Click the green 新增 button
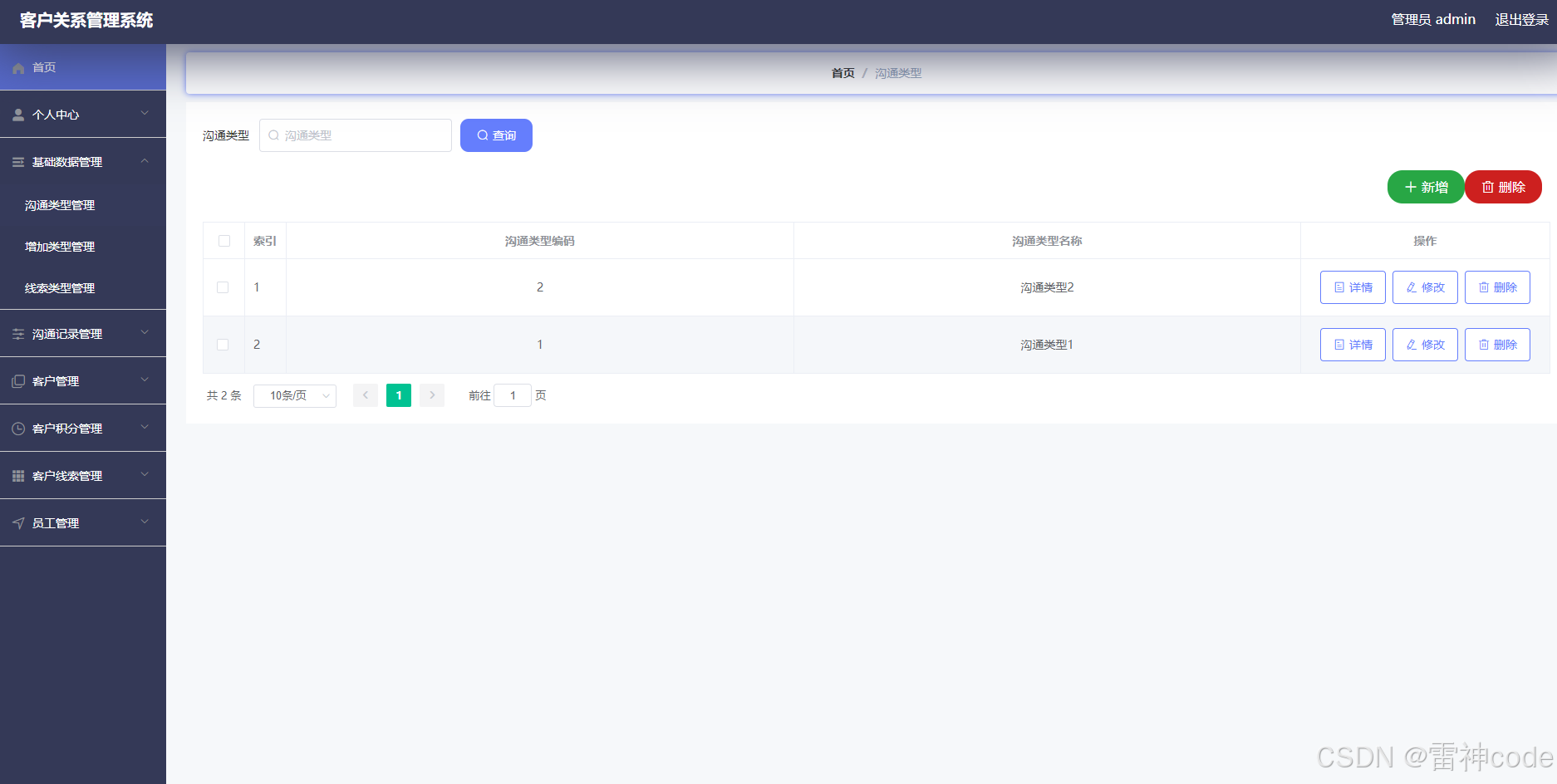Image resolution: width=1557 pixels, height=784 pixels. pos(1425,187)
